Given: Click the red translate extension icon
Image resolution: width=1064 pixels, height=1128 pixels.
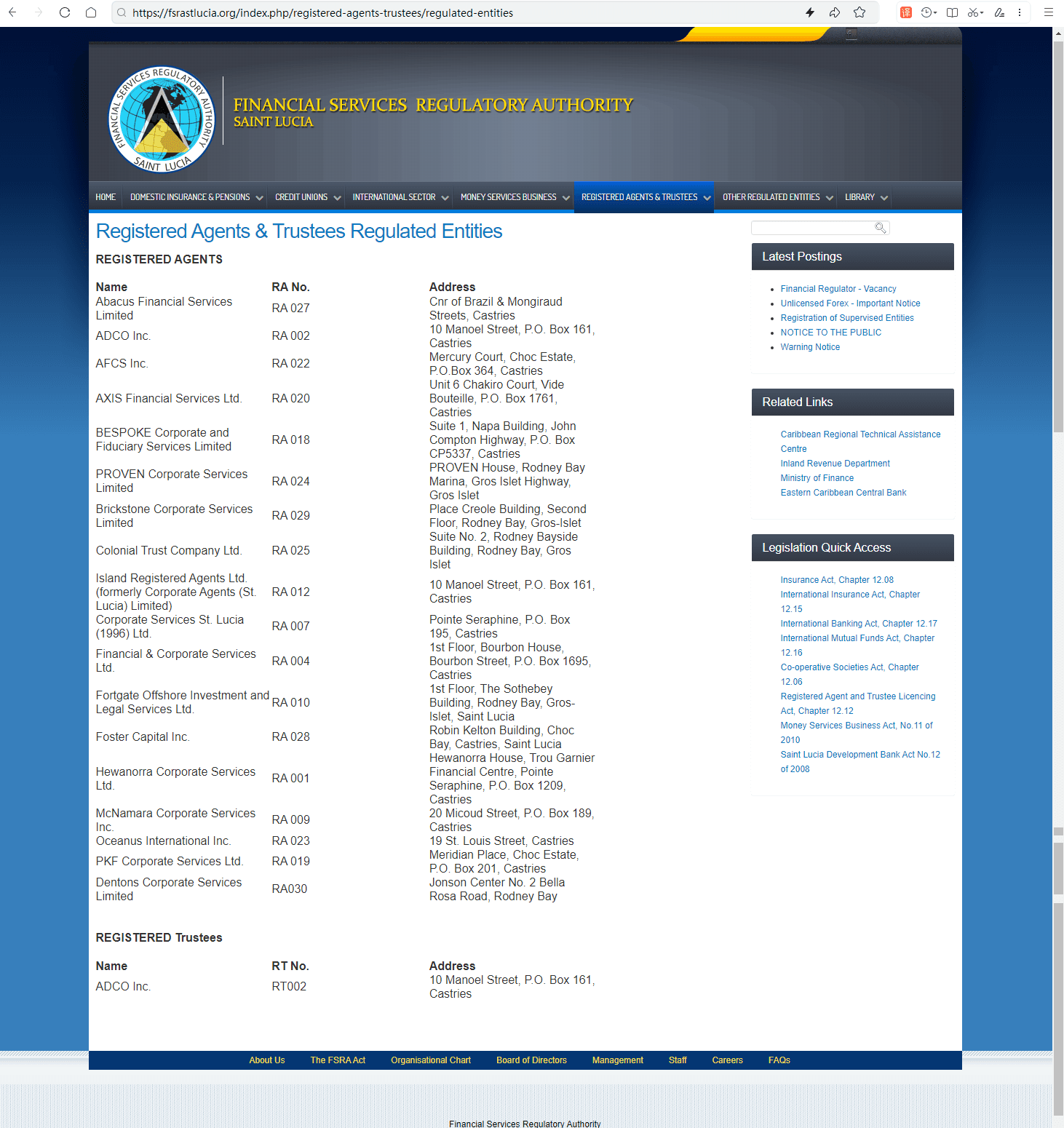Looking at the screenshot, I should [x=906, y=12].
